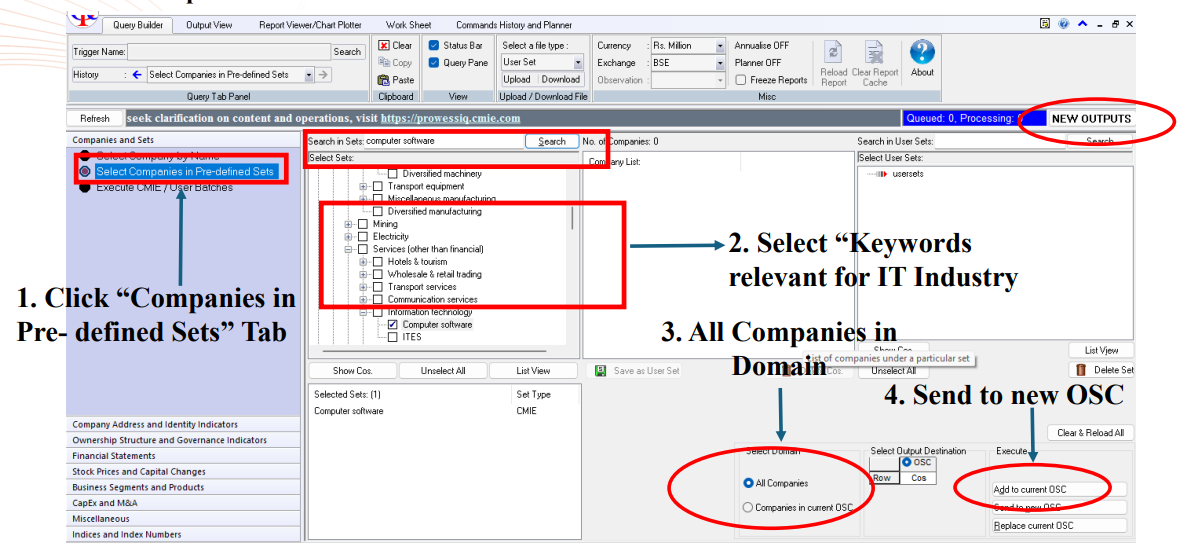Screen dimensions: 1180x554
Task: Uncheck the Computer software checkbox
Action: [x=393, y=325]
